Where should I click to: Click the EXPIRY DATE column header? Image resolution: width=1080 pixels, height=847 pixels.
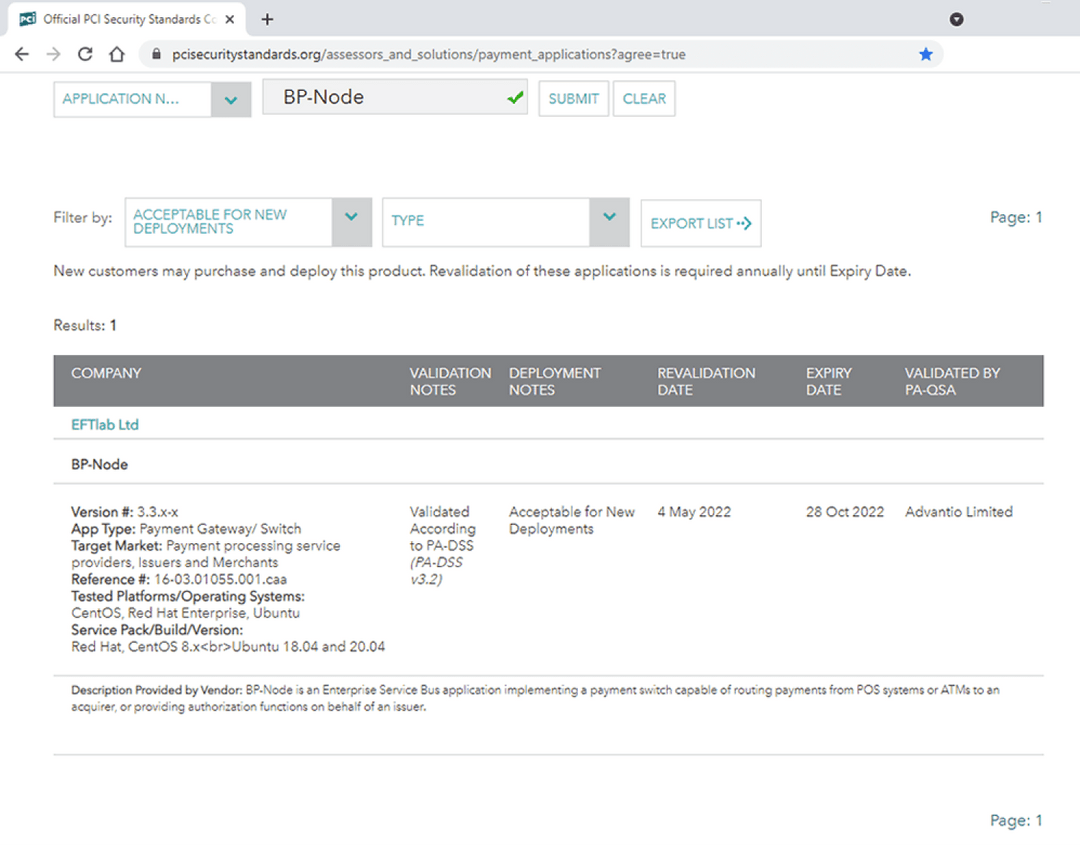pos(829,381)
